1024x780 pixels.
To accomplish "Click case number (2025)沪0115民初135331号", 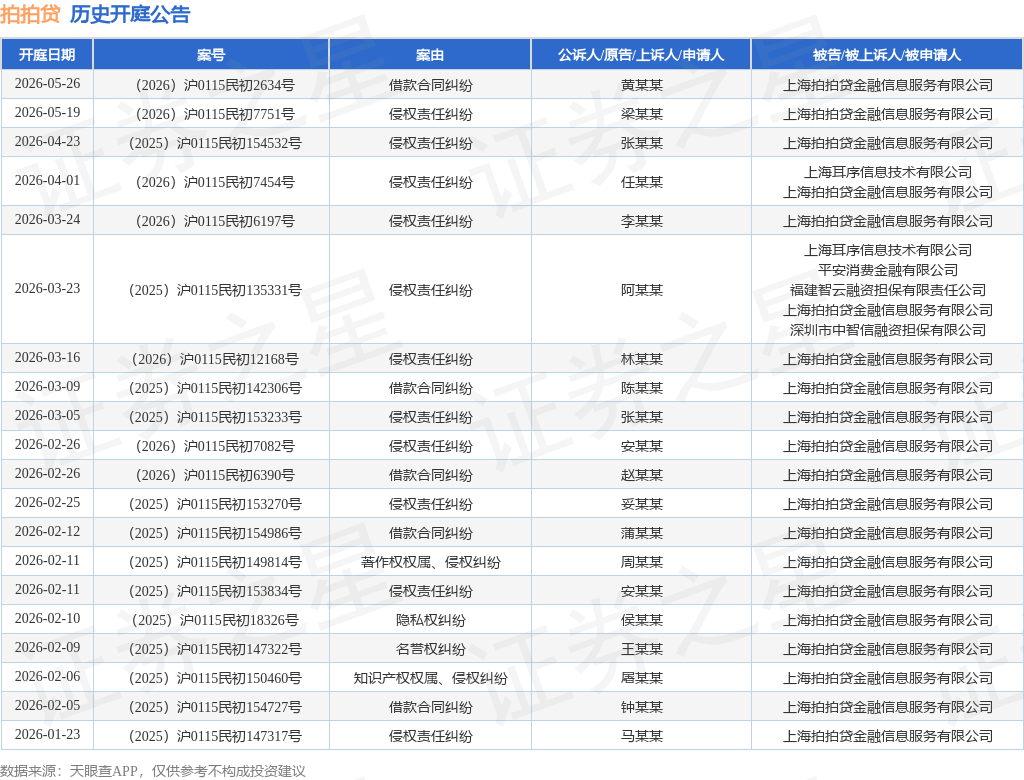I will (215, 290).
